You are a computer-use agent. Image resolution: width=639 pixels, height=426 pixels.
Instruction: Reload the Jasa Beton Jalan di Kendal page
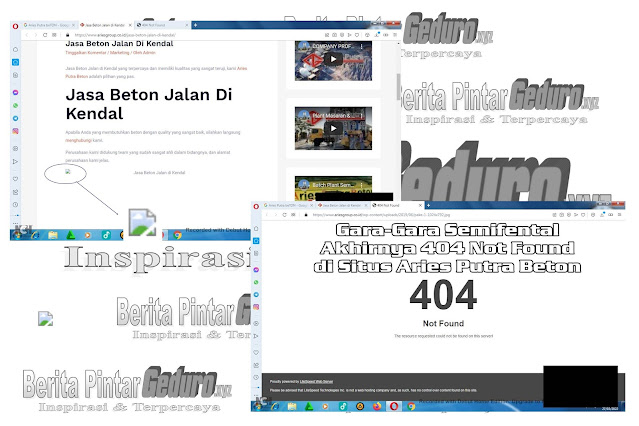45,35
